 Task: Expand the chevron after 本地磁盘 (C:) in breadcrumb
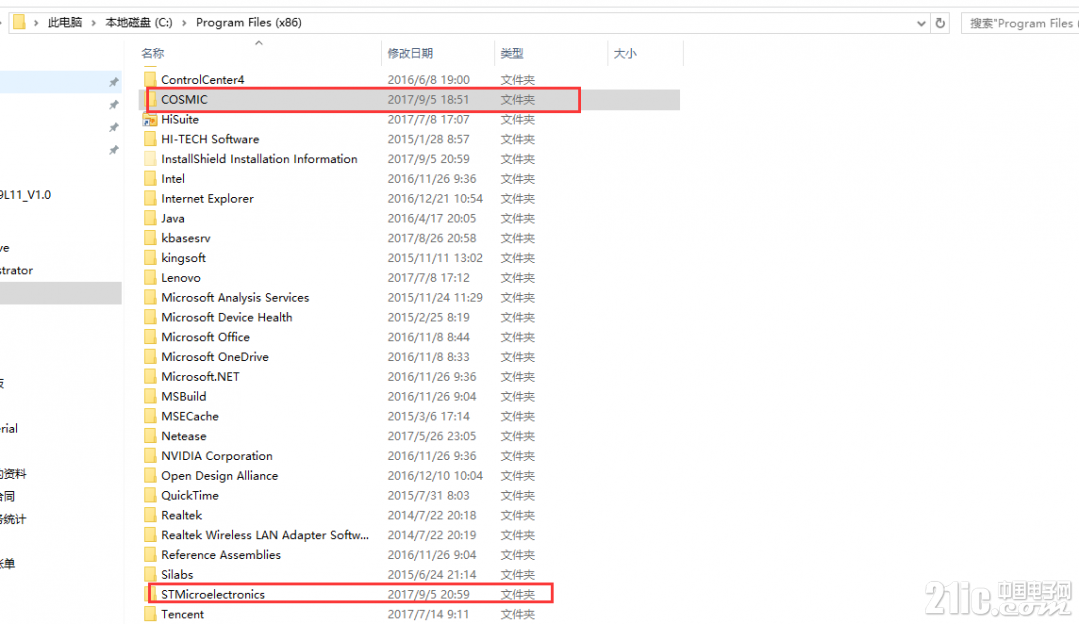[x=184, y=23]
